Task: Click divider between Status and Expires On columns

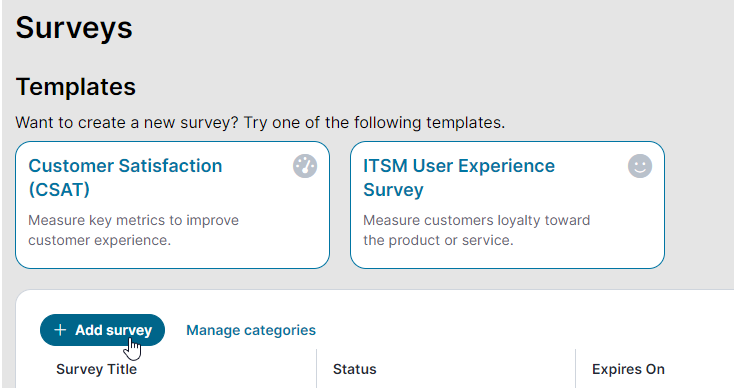Action: pos(575,368)
